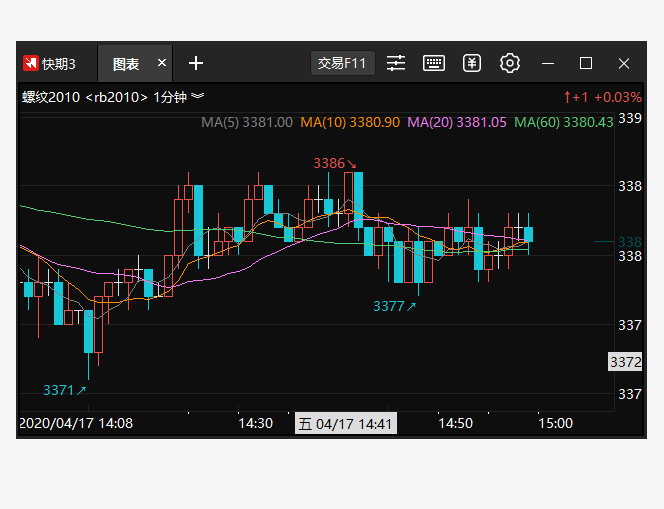Open the keyboard icon
Image resolution: width=664 pixels, height=509 pixels.
(434, 64)
